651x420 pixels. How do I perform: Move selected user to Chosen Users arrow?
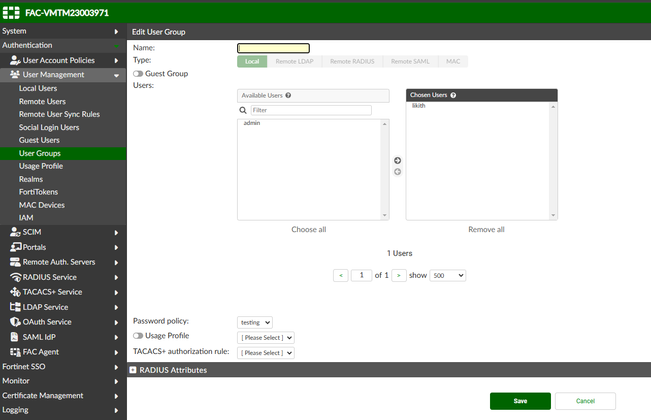(397, 161)
